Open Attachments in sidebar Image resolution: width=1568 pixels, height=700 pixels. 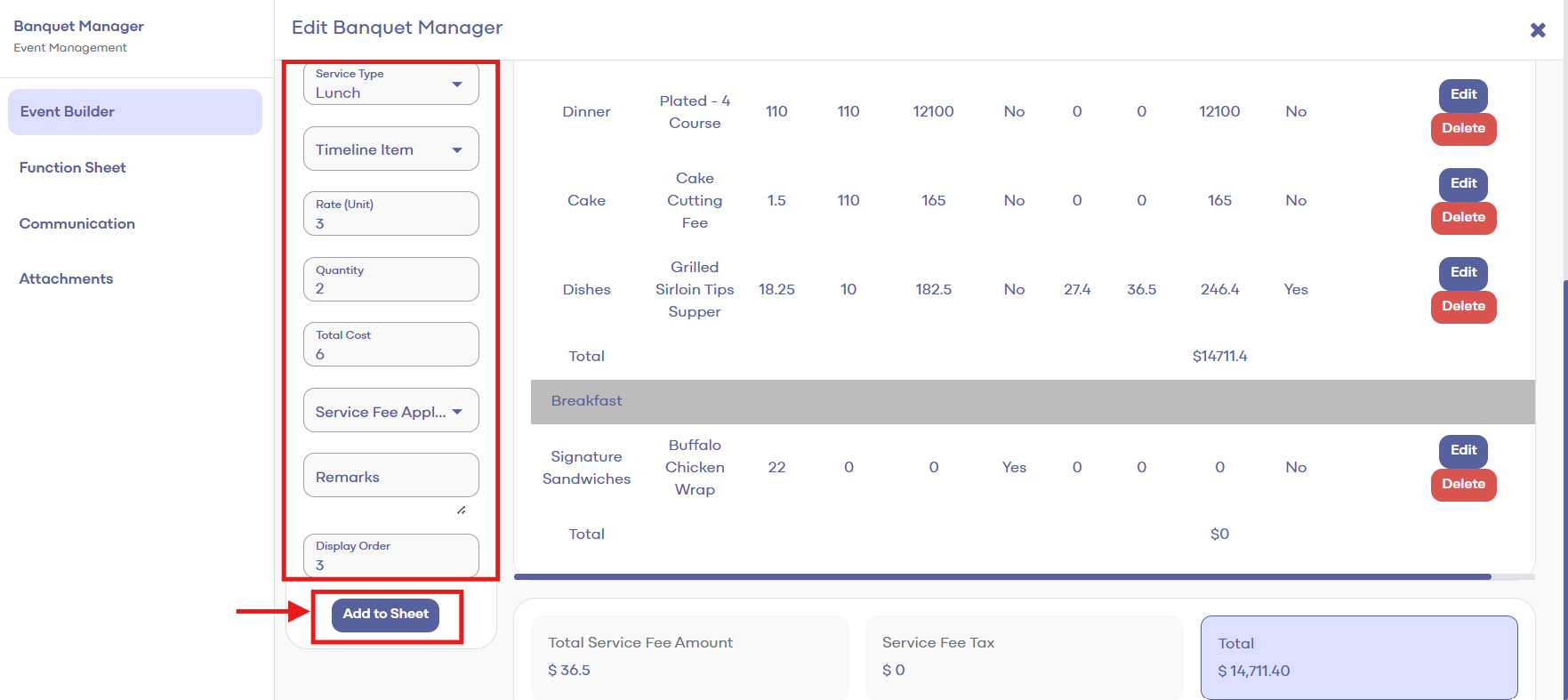(x=67, y=278)
